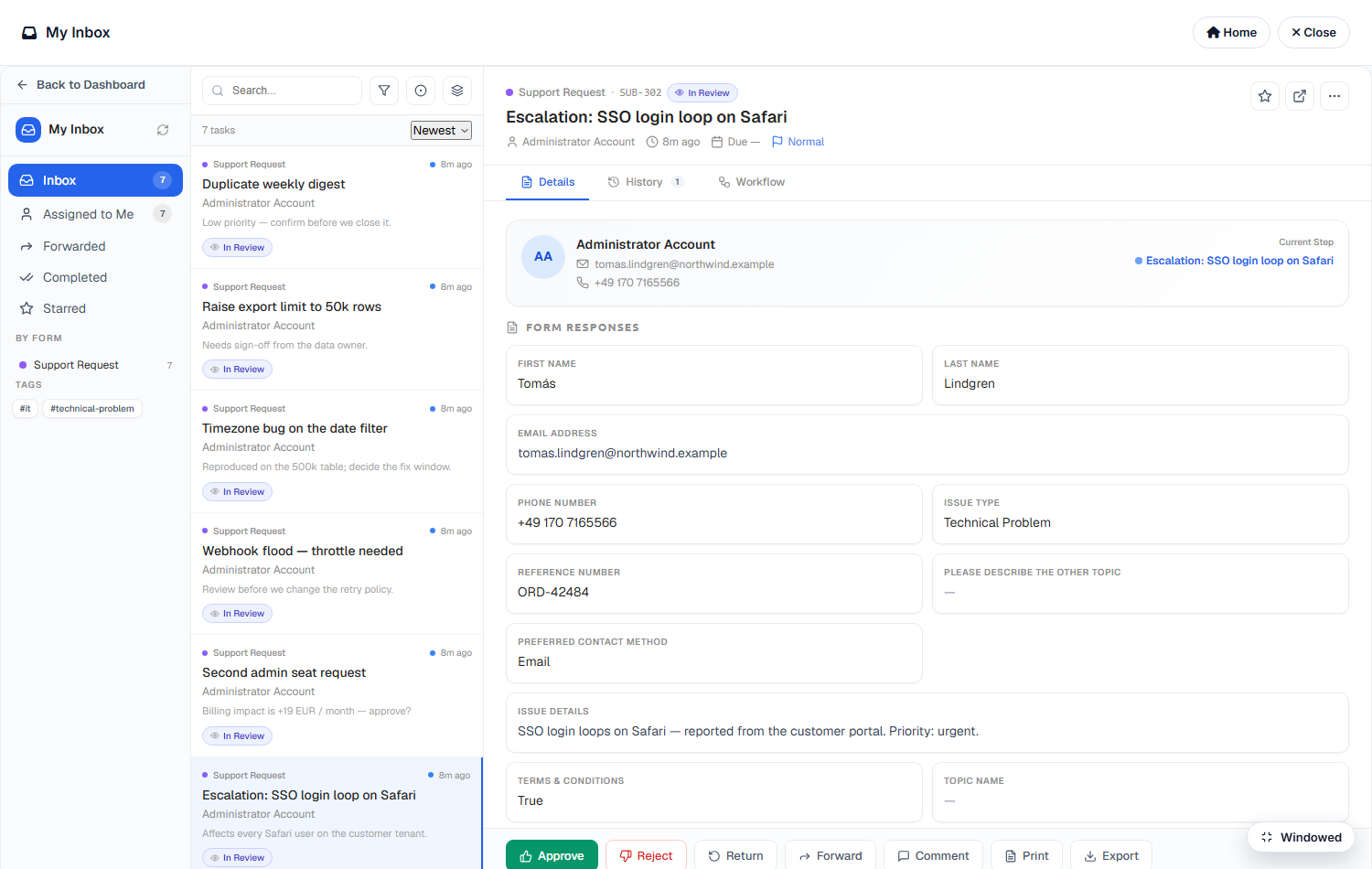The image size is (1372, 869).
Task: Click the Issue Details text field
Action: pos(927,723)
